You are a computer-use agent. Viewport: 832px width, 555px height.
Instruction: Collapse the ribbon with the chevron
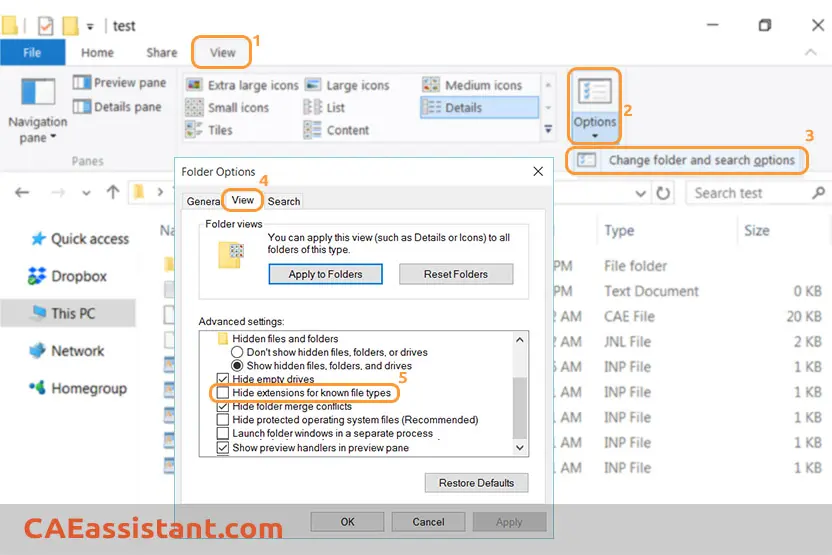[810, 52]
